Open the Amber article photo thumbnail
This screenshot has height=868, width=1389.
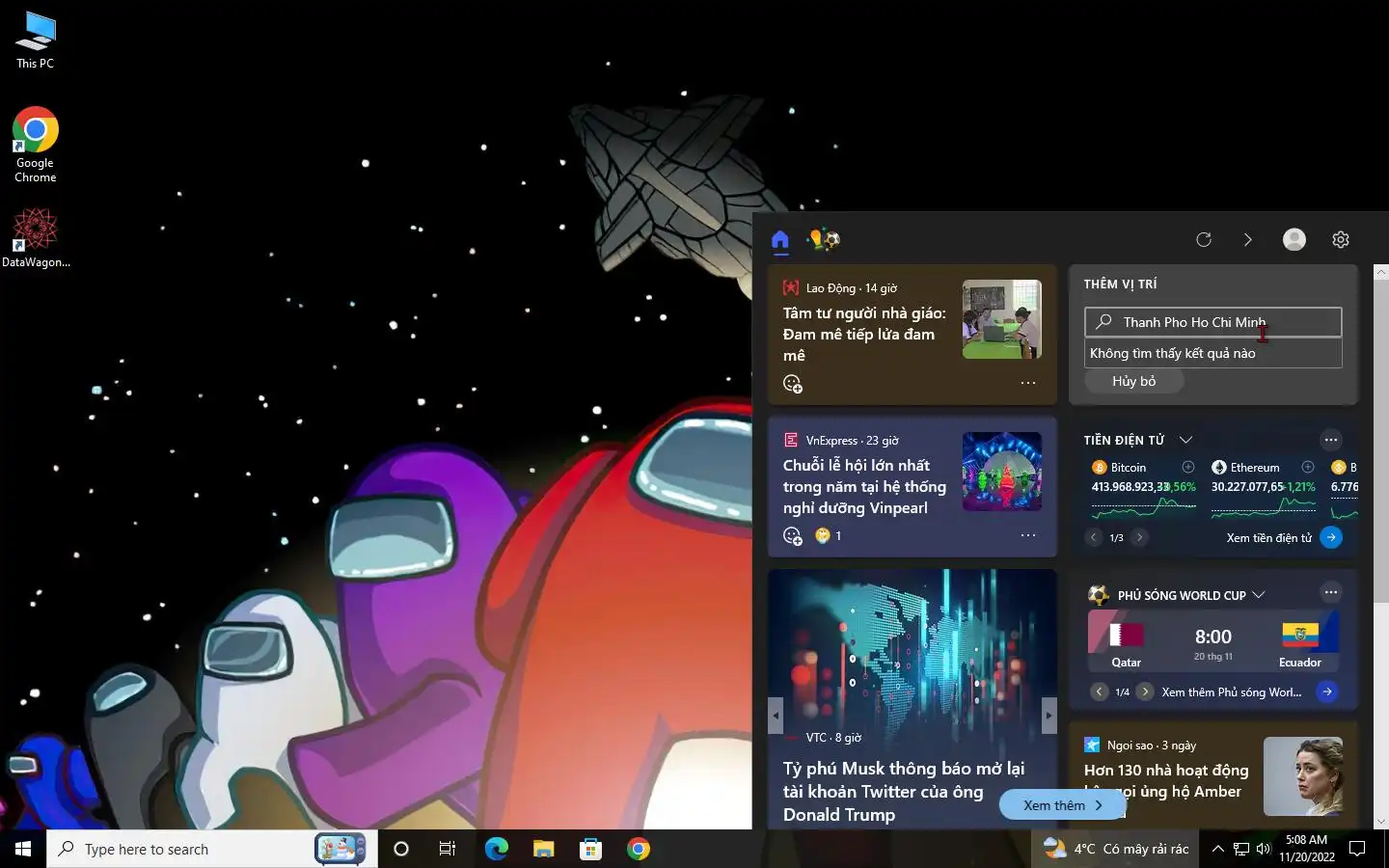pos(1303,776)
